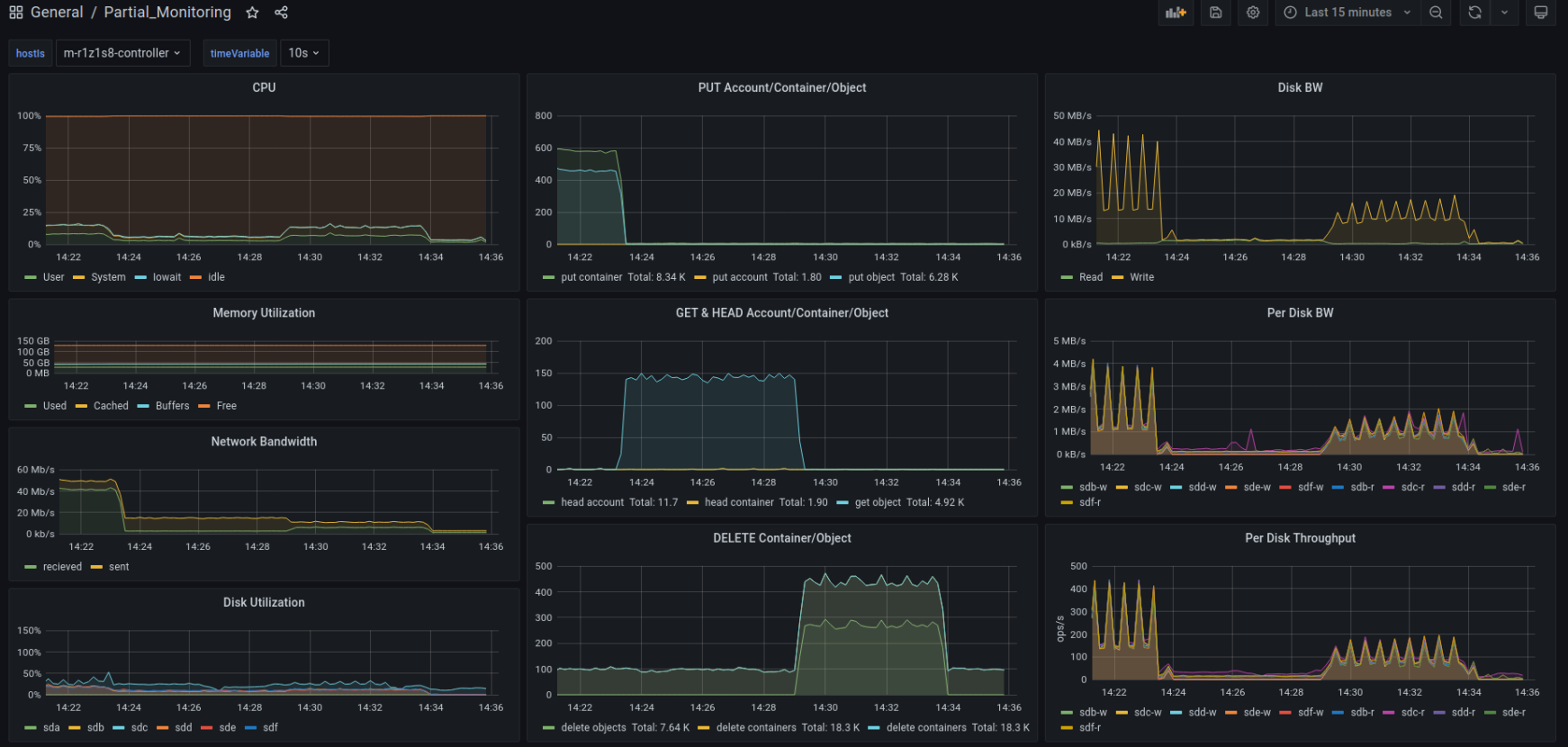Click the Add panel icon
The width and height of the screenshot is (1568, 747).
[x=1176, y=13]
